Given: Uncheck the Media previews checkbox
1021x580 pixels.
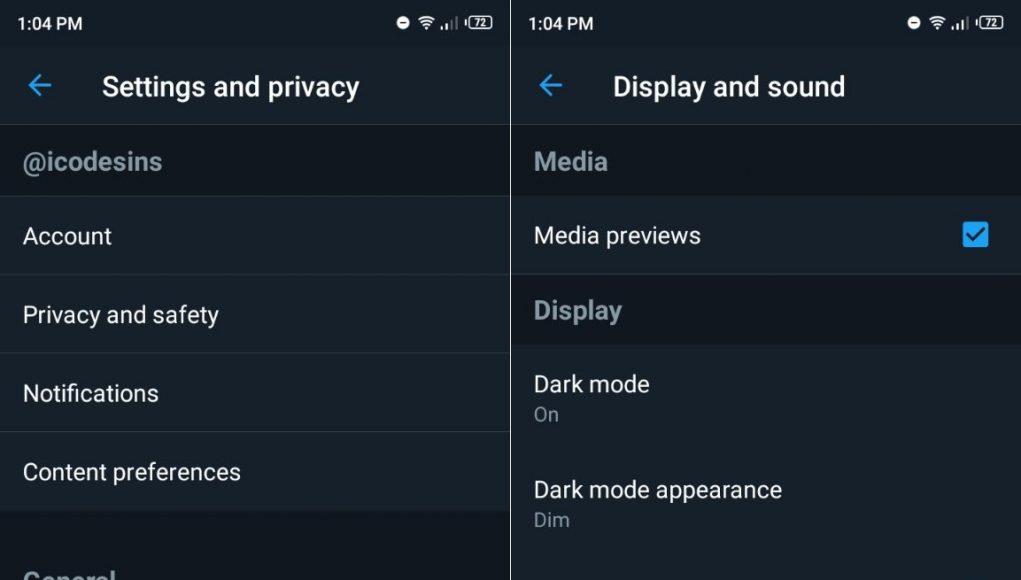Looking at the screenshot, I should [975, 235].
